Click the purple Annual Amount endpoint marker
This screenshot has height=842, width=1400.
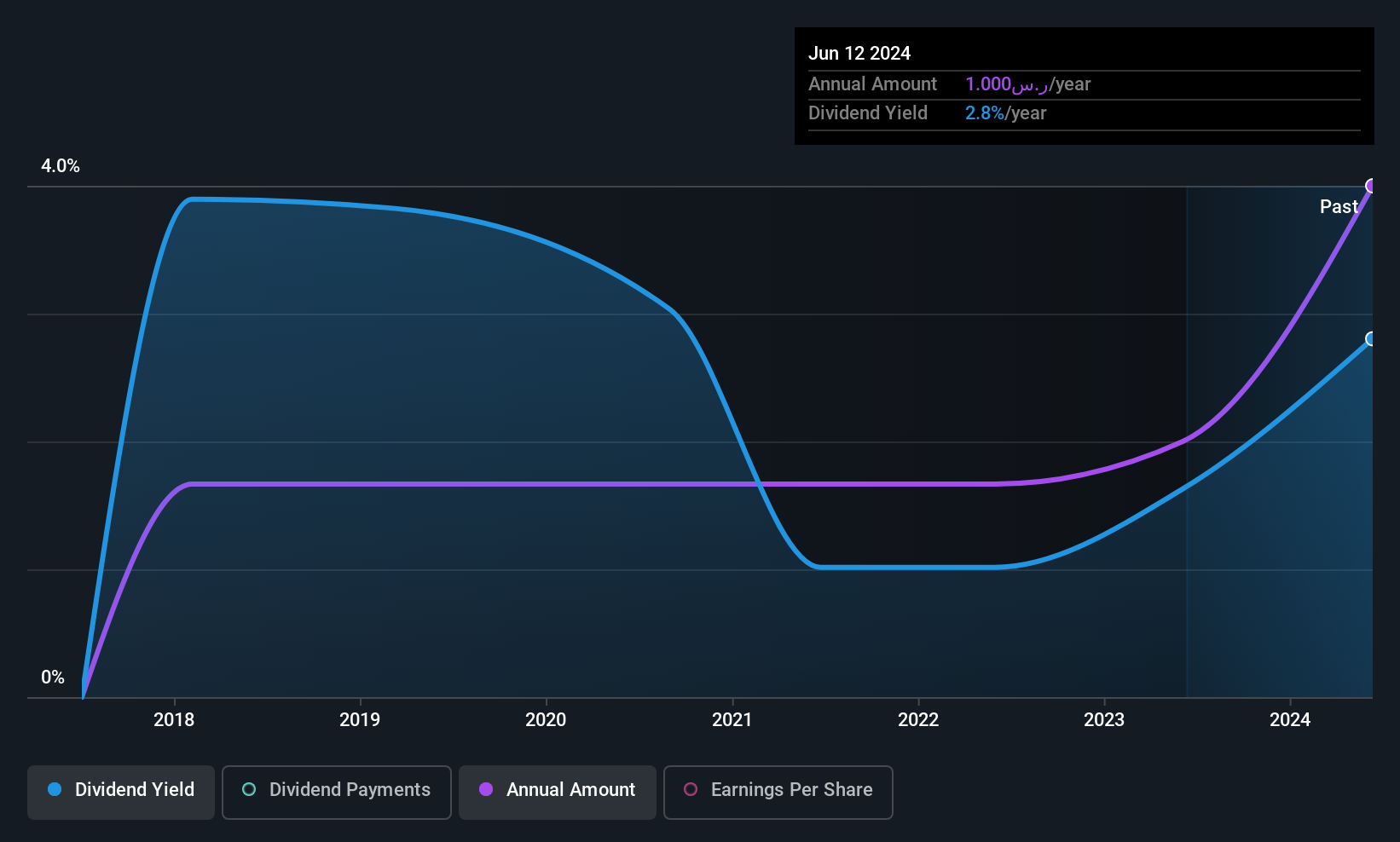(1372, 186)
